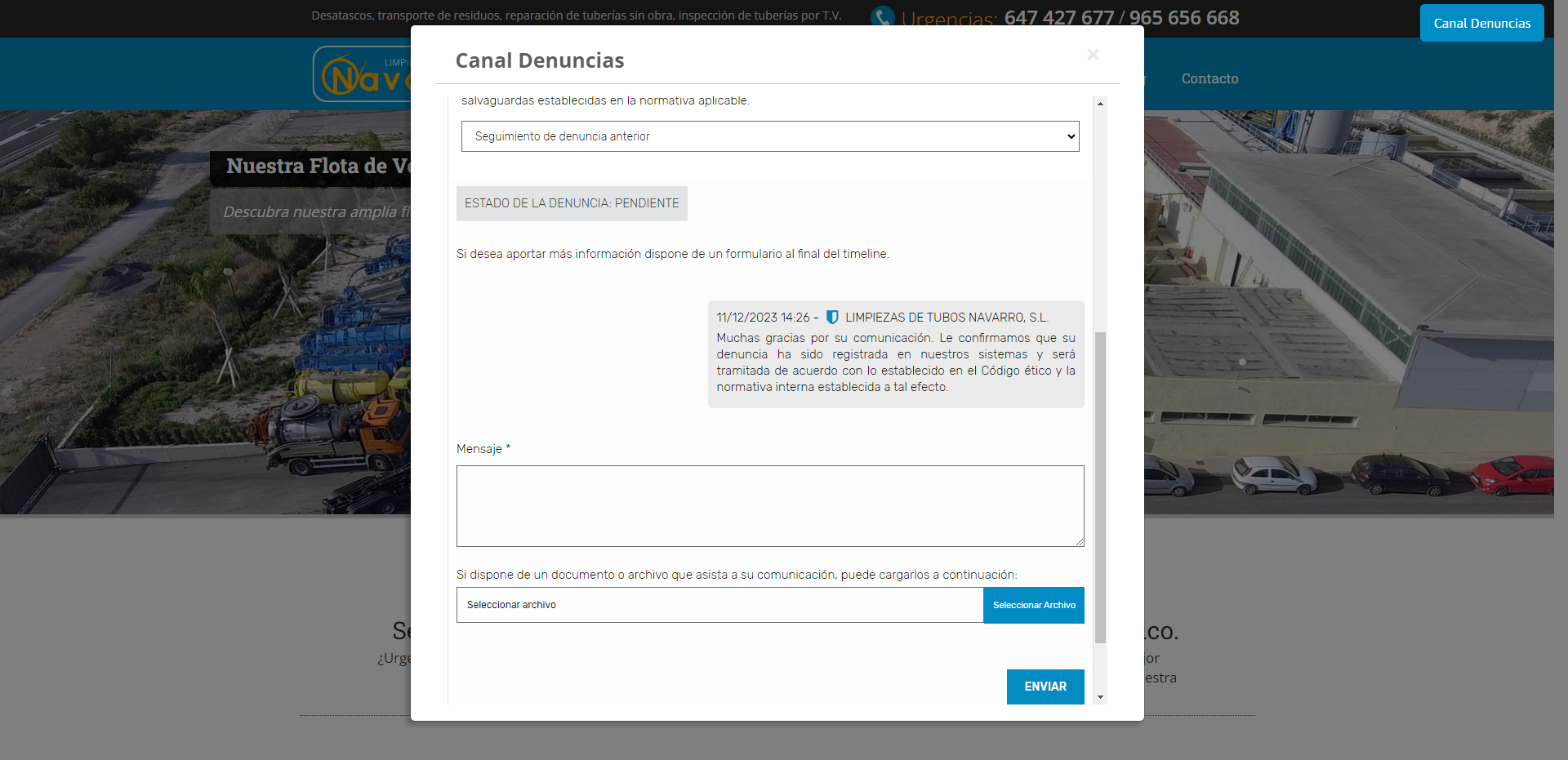Click the Navarro logo in the header
Image resolution: width=1568 pixels, height=760 pixels.
[x=362, y=74]
